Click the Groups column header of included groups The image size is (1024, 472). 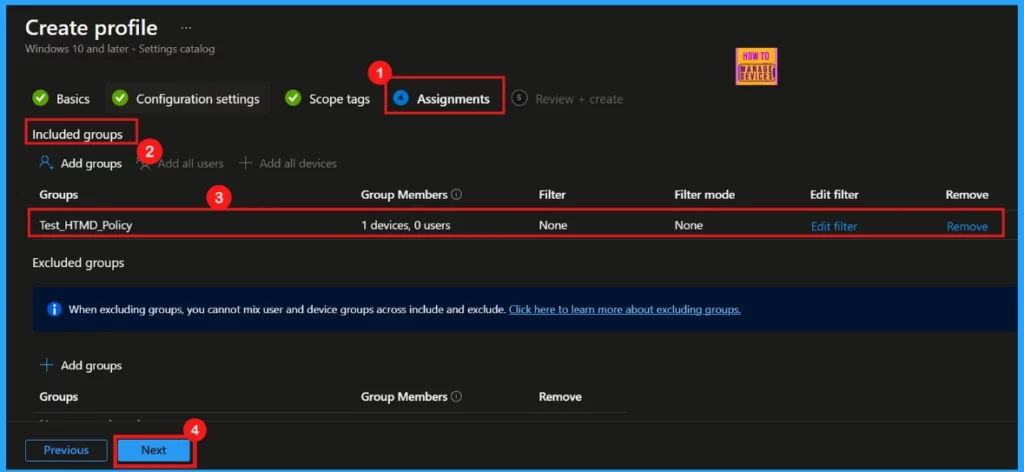(59, 195)
